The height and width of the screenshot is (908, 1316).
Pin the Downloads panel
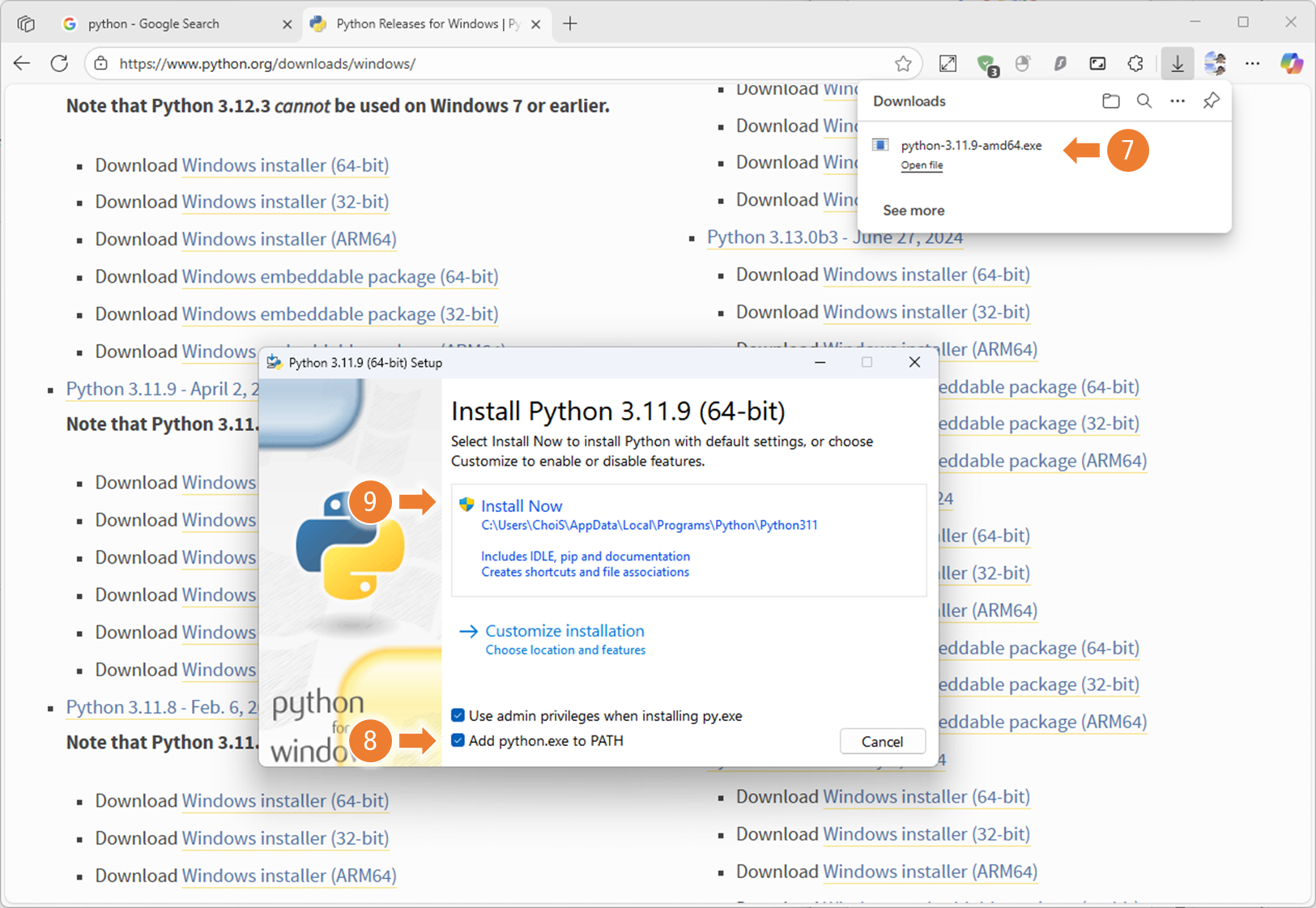click(1211, 101)
